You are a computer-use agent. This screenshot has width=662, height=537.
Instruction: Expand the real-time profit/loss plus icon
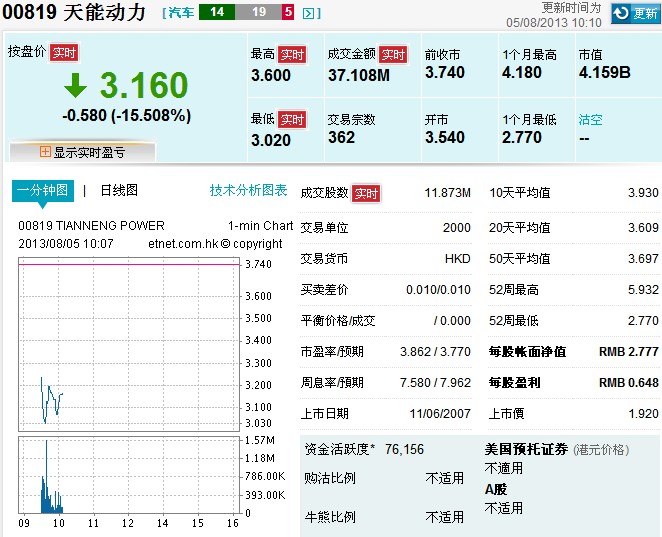coord(45,152)
